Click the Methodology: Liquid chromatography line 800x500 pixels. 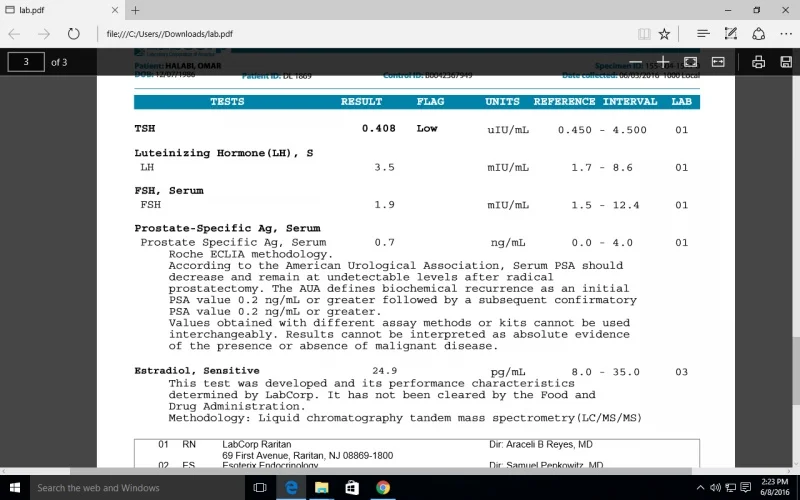(x=405, y=418)
